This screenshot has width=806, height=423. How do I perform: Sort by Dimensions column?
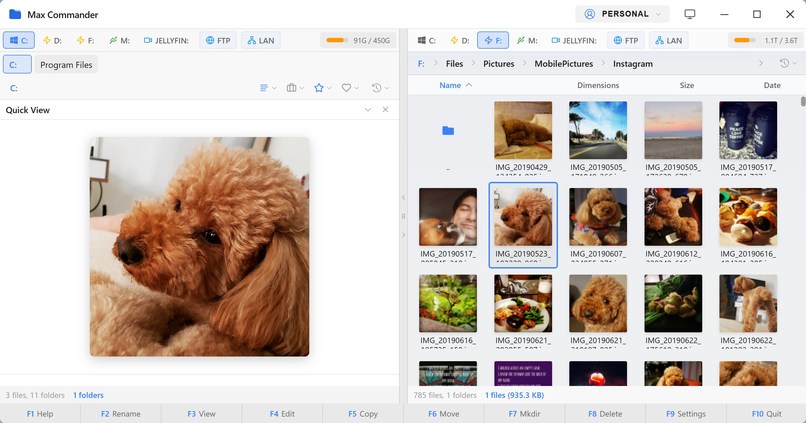598,85
